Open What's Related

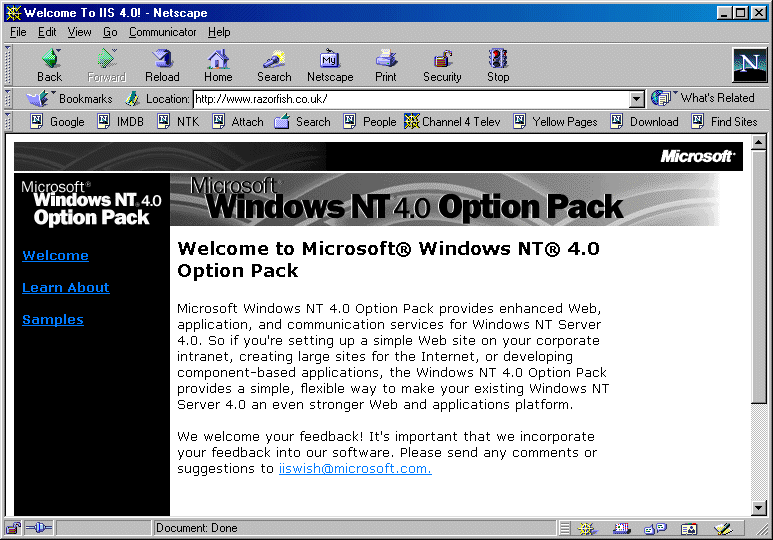(x=703, y=98)
